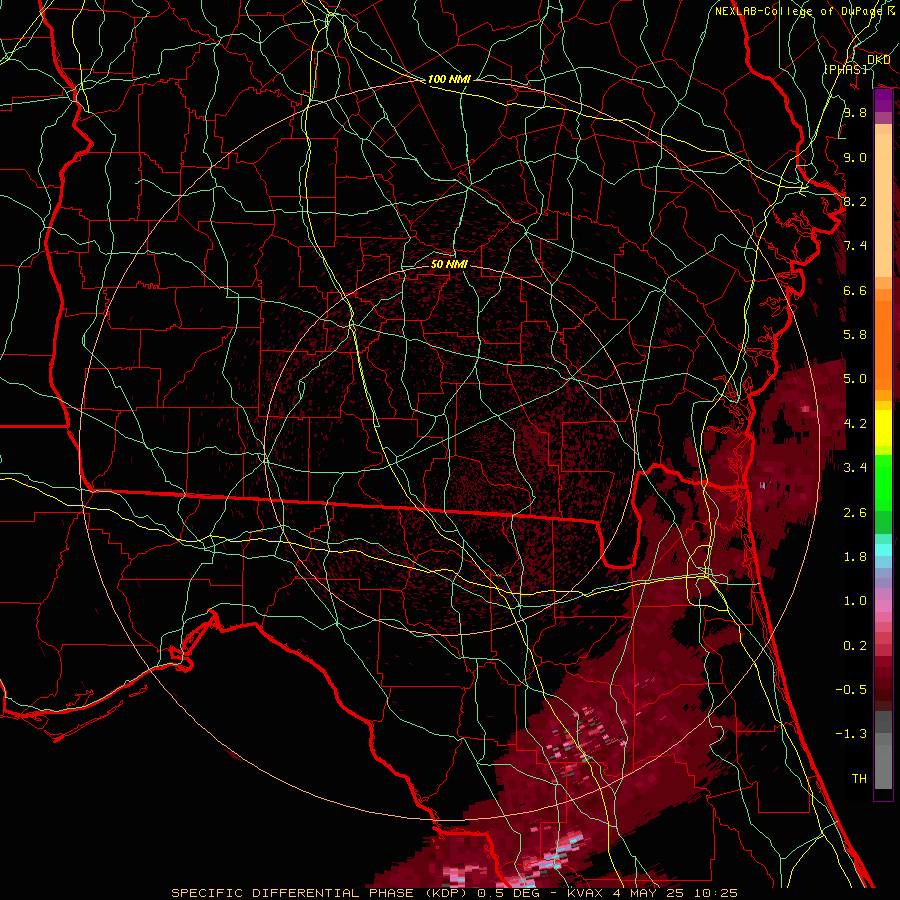Viewport: 900px width, 900px height.
Task: Click the "TH" label on the color scale
Action: [859, 779]
